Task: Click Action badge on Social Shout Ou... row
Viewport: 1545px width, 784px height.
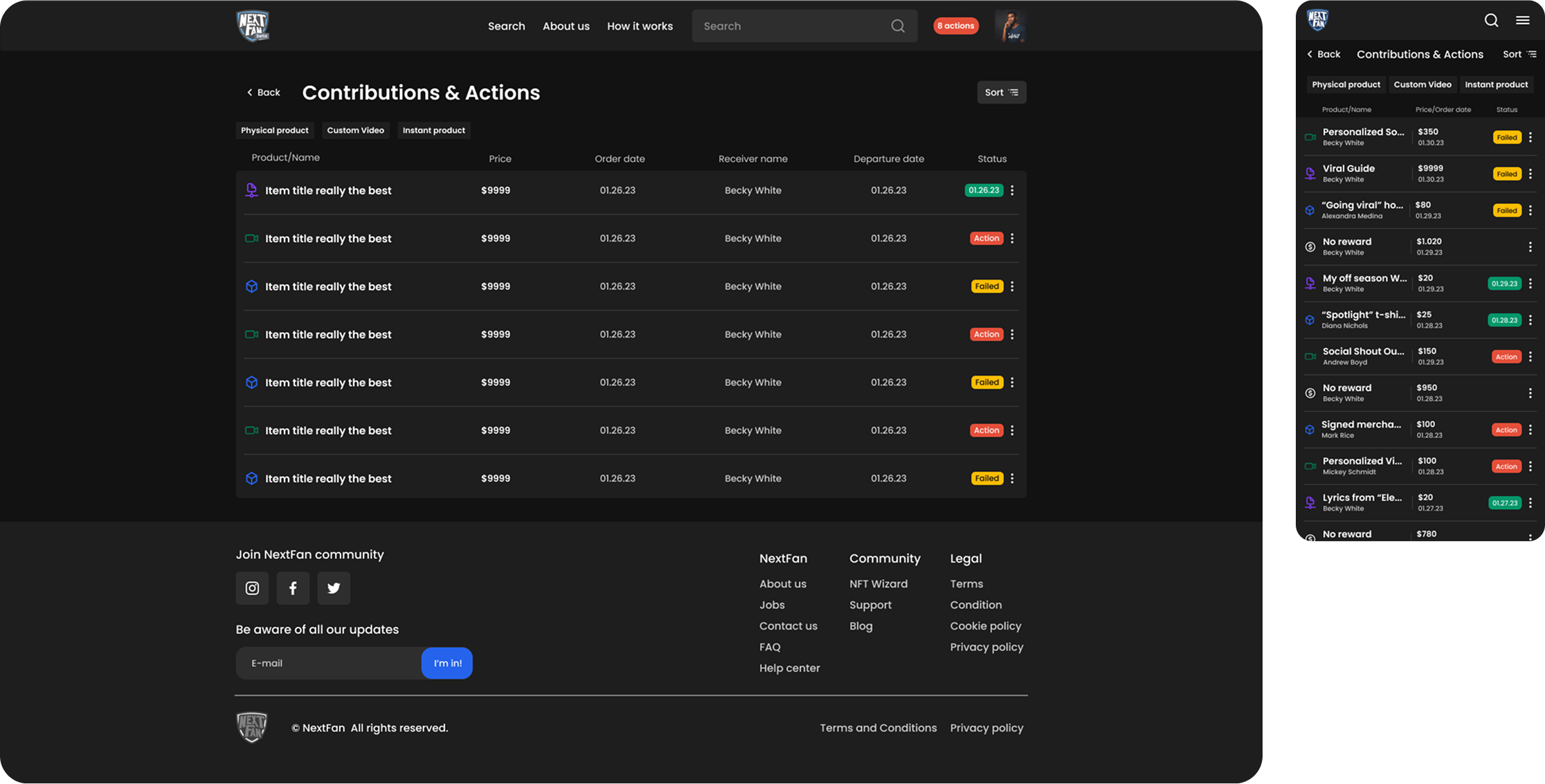Action: [x=1506, y=356]
